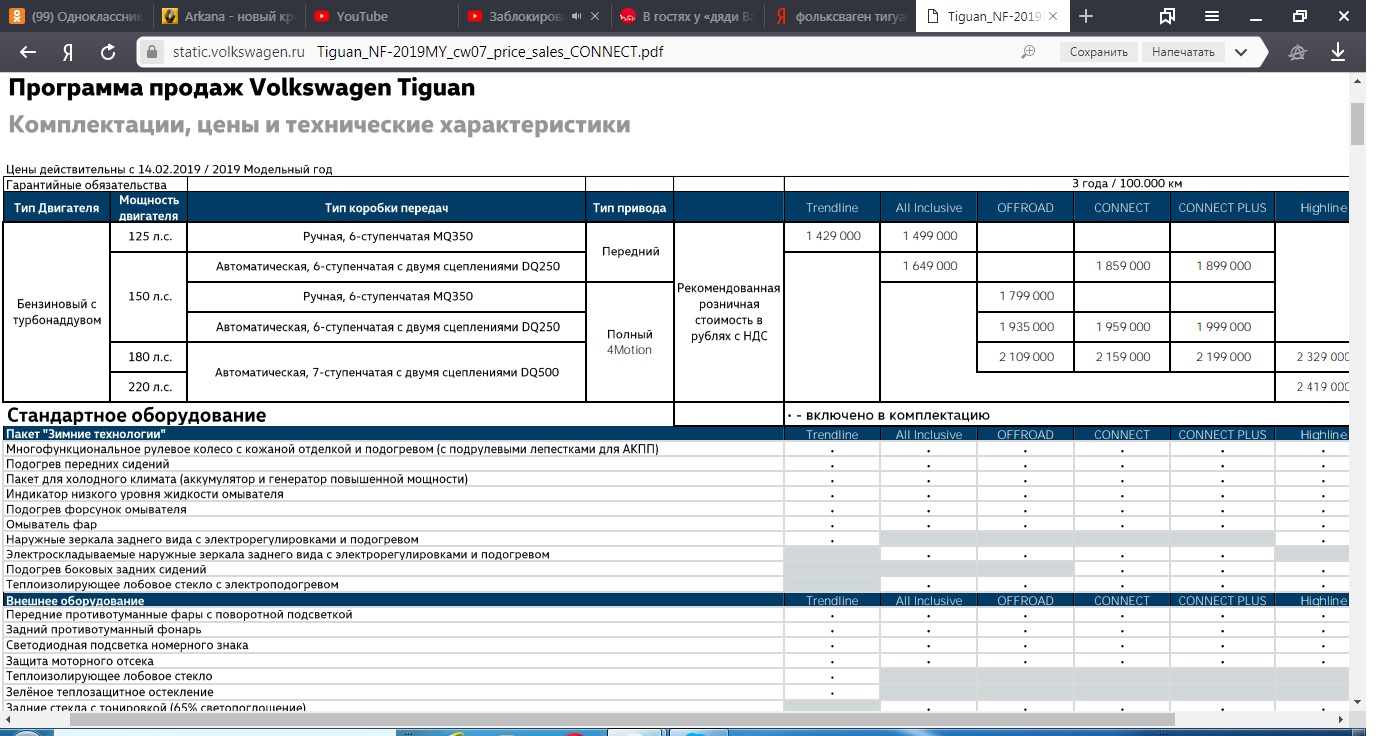Click the Передний drive type cell
The width and height of the screenshot is (1376, 736).
[630, 252]
